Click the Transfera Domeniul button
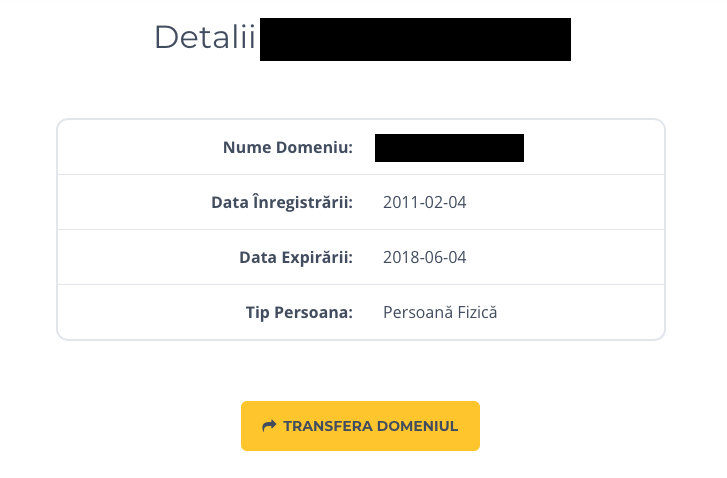Image resolution: width=727 pixels, height=478 pixels. coord(360,426)
